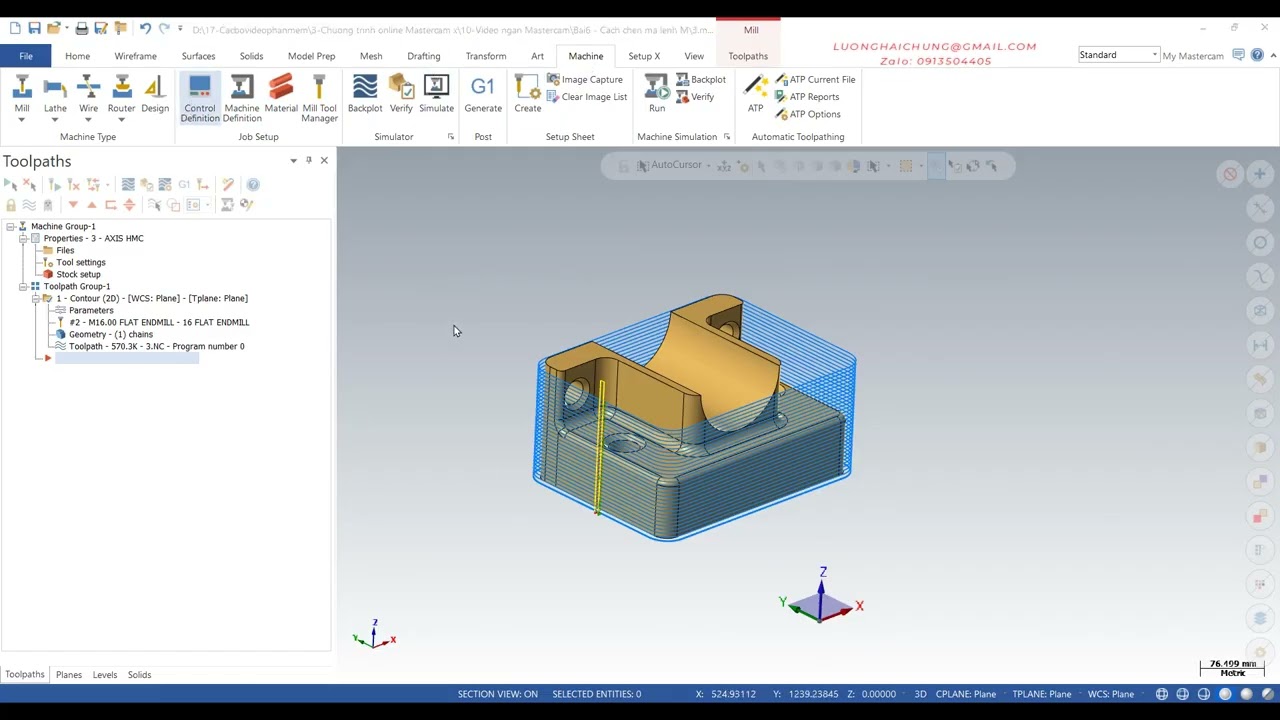Switch to the Surfaces ribbon tab
Image resolution: width=1280 pixels, height=720 pixels.
[198, 56]
